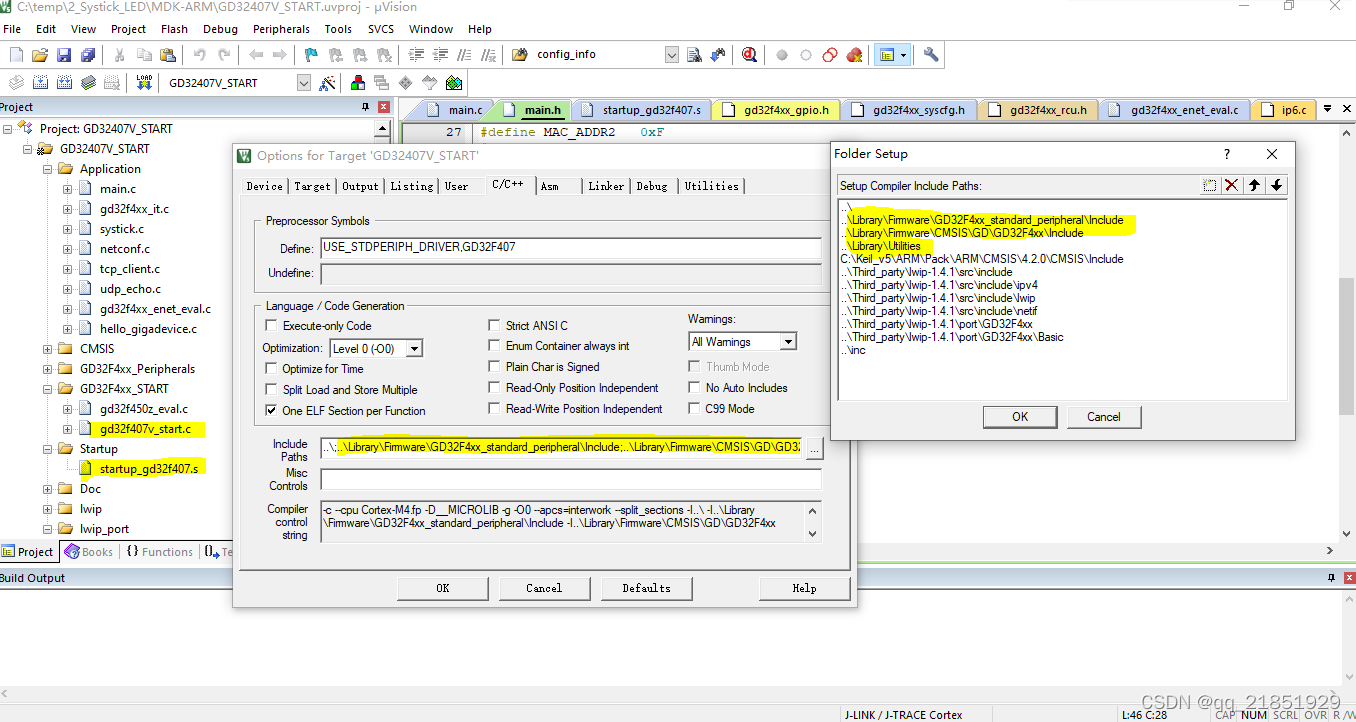Expand the CMSIS group node
The image size is (1356, 722).
pyautogui.click(x=47, y=349)
